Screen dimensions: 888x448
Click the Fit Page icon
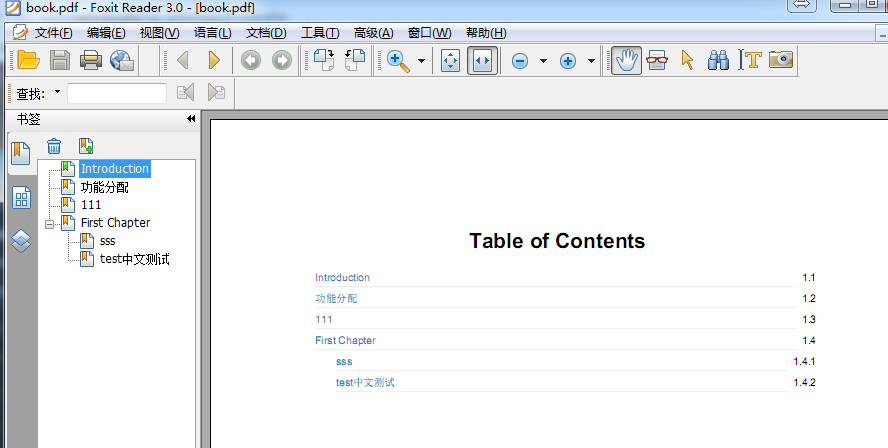tap(450, 61)
